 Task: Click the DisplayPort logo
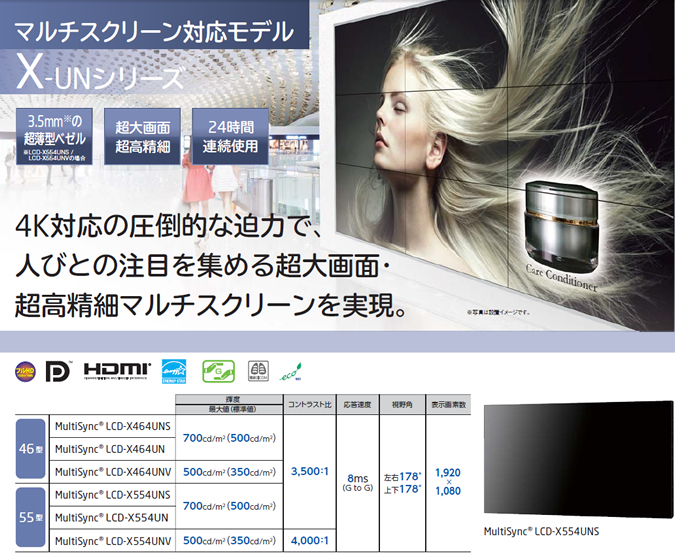coord(58,371)
